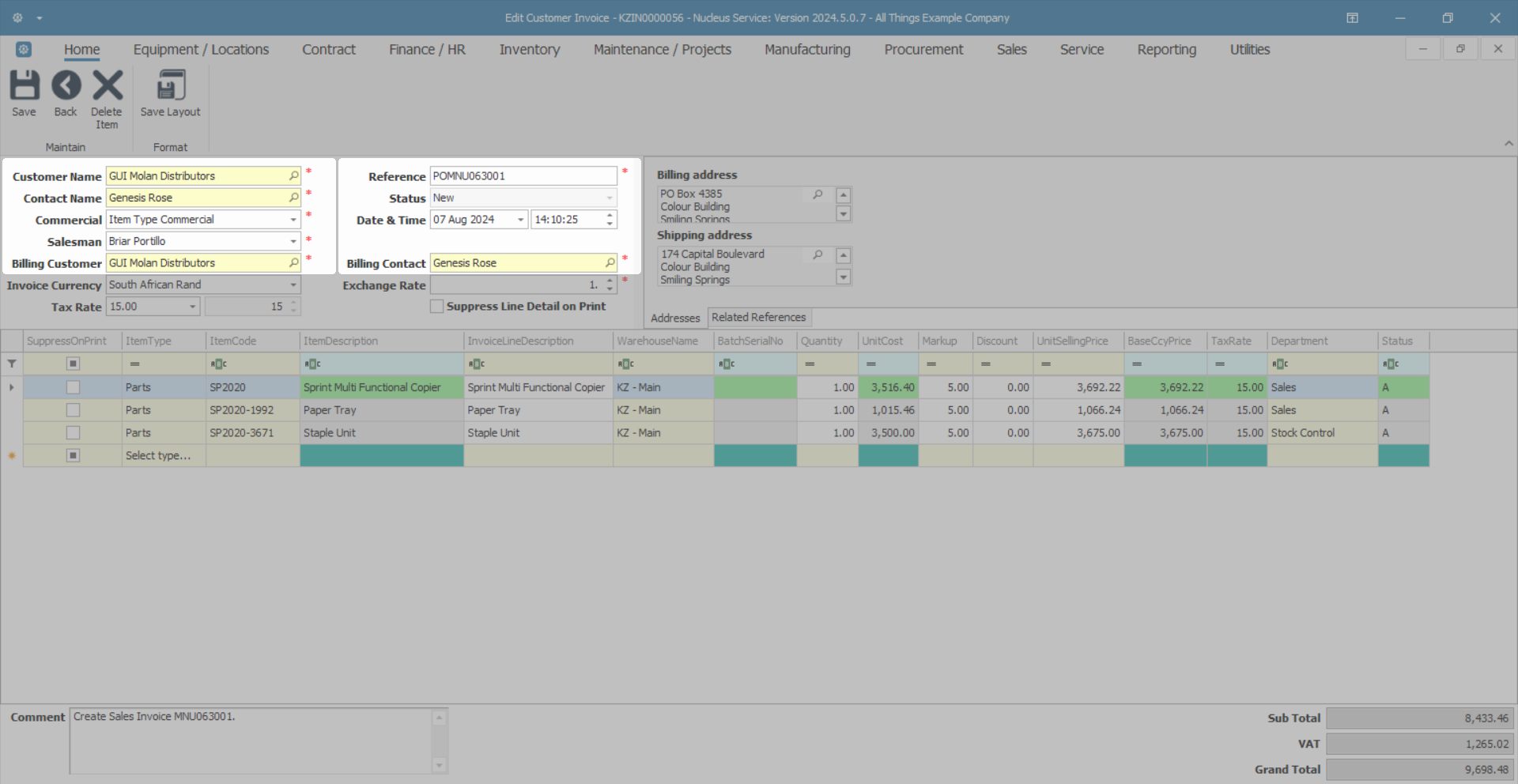The height and width of the screenshot is (784, 1518).
Task: Tick SuppressOnPrint for Paper Tray row
Action: point(73,410)
